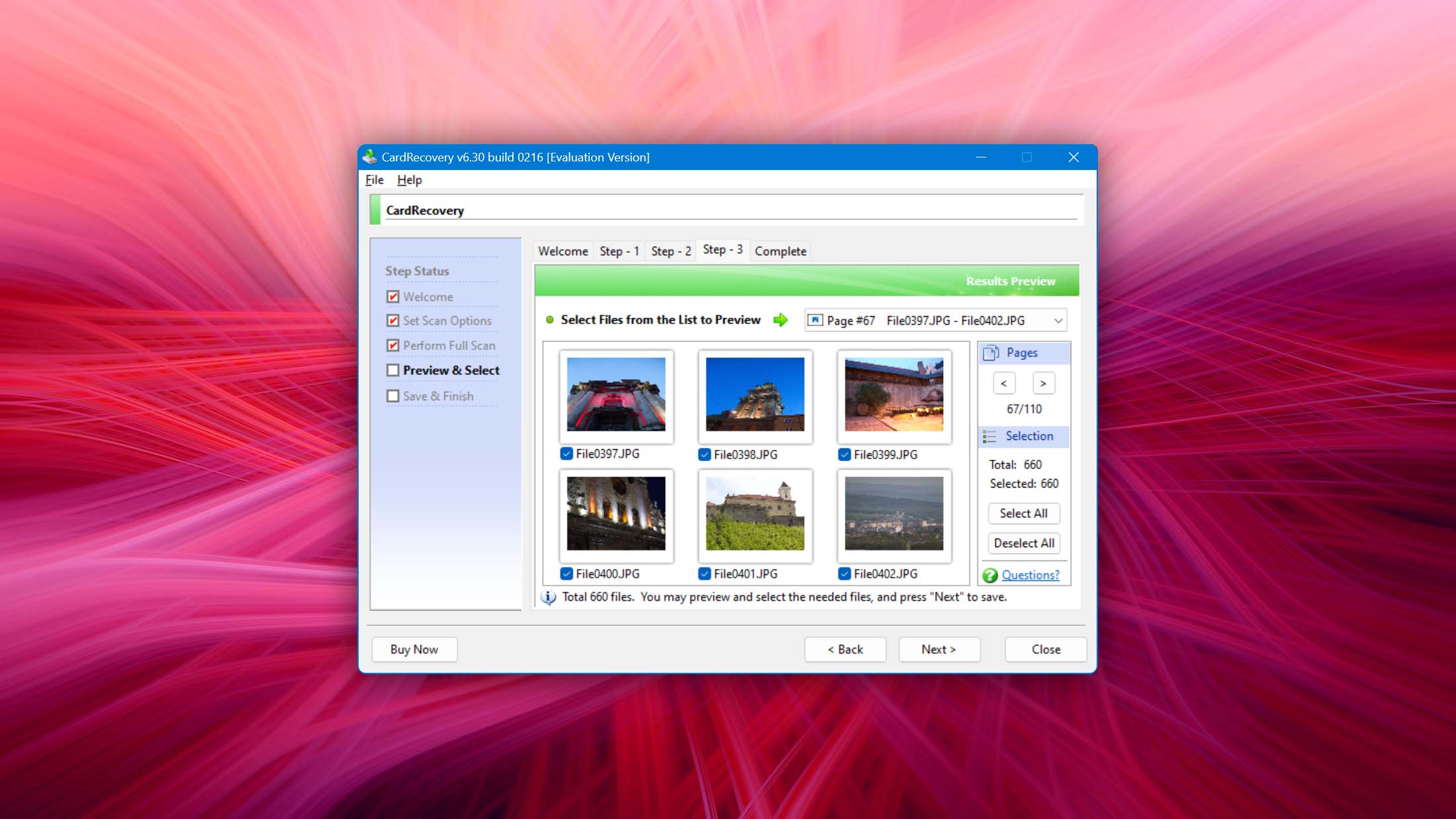Screen dimensions: 1456x819
Task: Click the Pages panel documents icon
Action: (991, 353)
